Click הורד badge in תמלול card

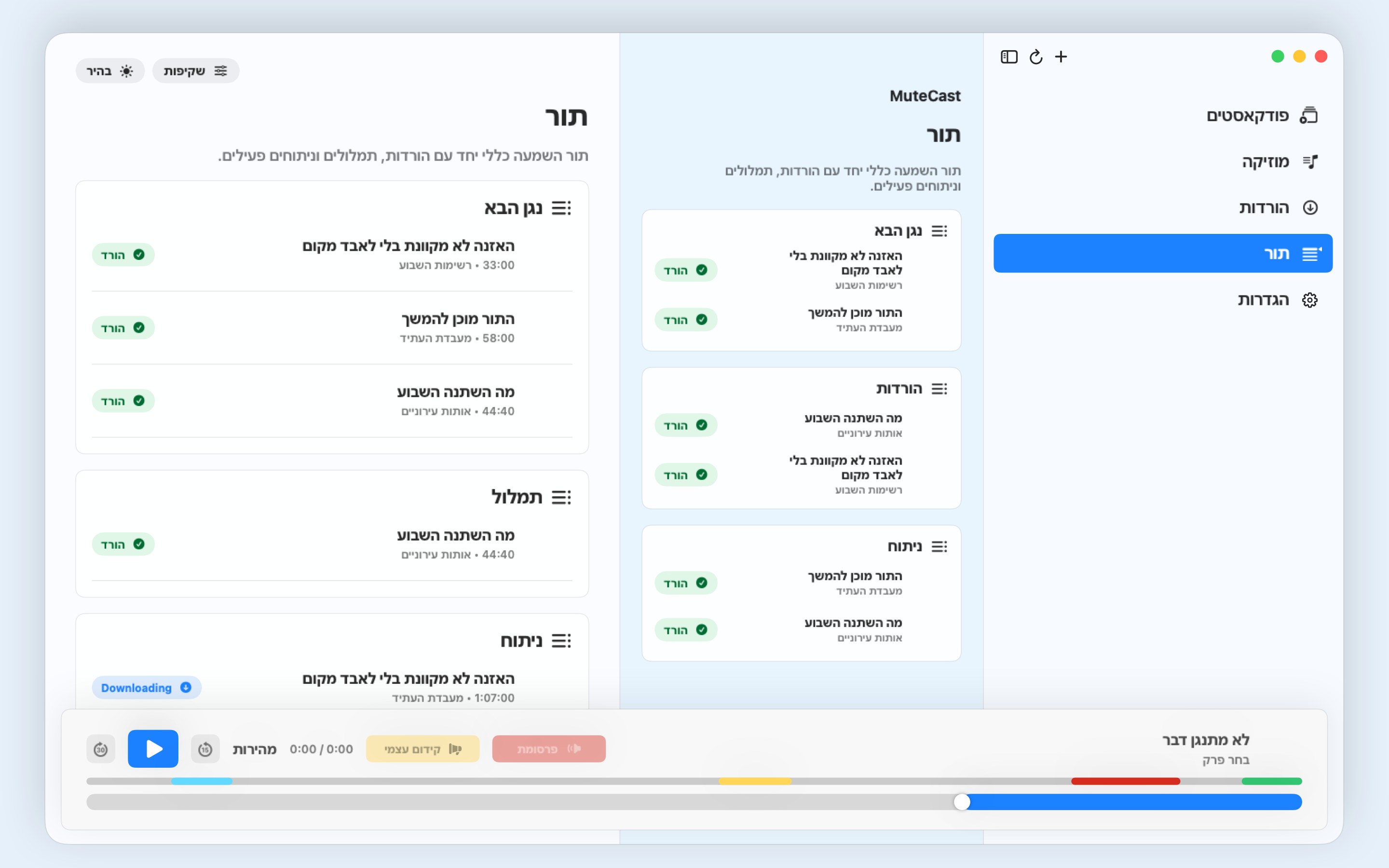[123, 543]
